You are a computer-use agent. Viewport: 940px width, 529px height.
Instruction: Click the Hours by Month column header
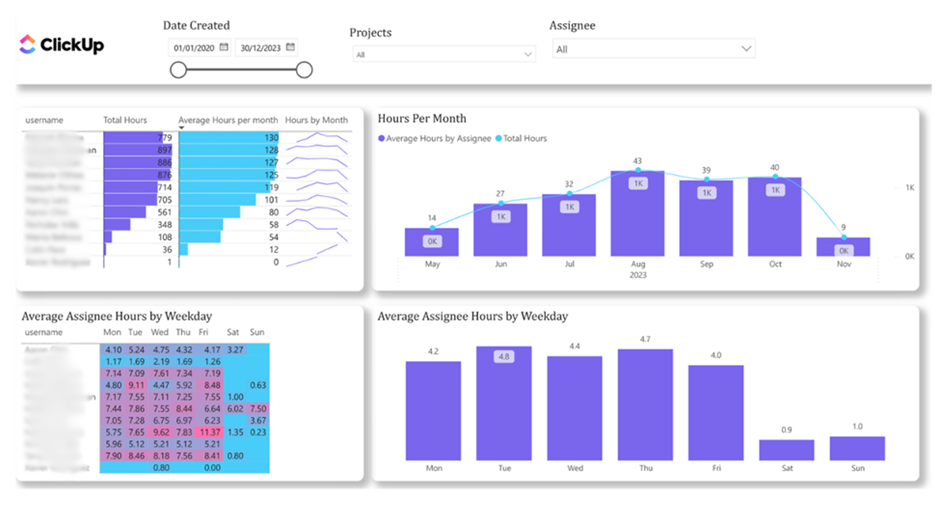pyautogui.click(x=316, y=120)
